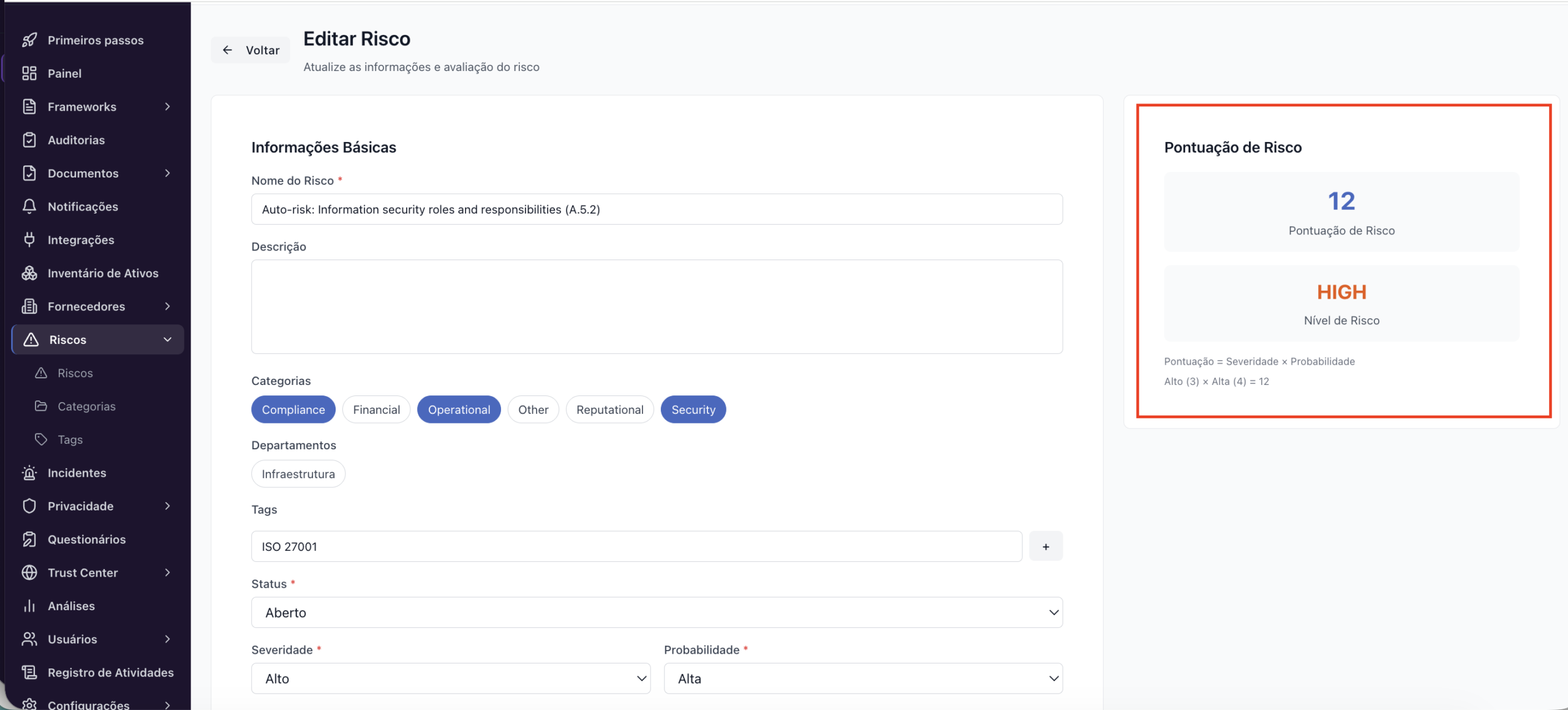Deselect the Compliance category chip

click(293, 409)
